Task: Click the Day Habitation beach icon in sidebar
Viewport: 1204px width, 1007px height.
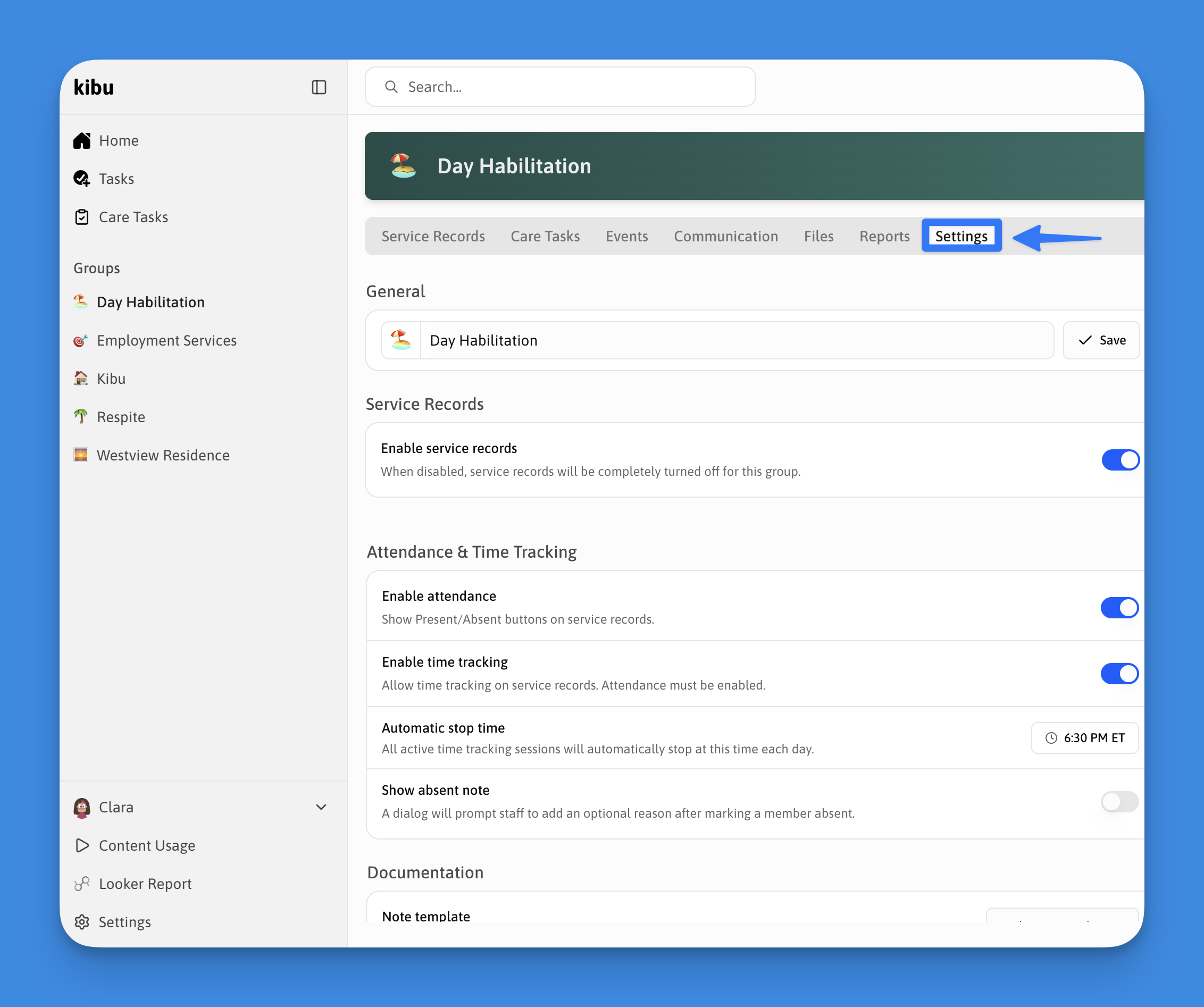Action: (x=81, y=301)
